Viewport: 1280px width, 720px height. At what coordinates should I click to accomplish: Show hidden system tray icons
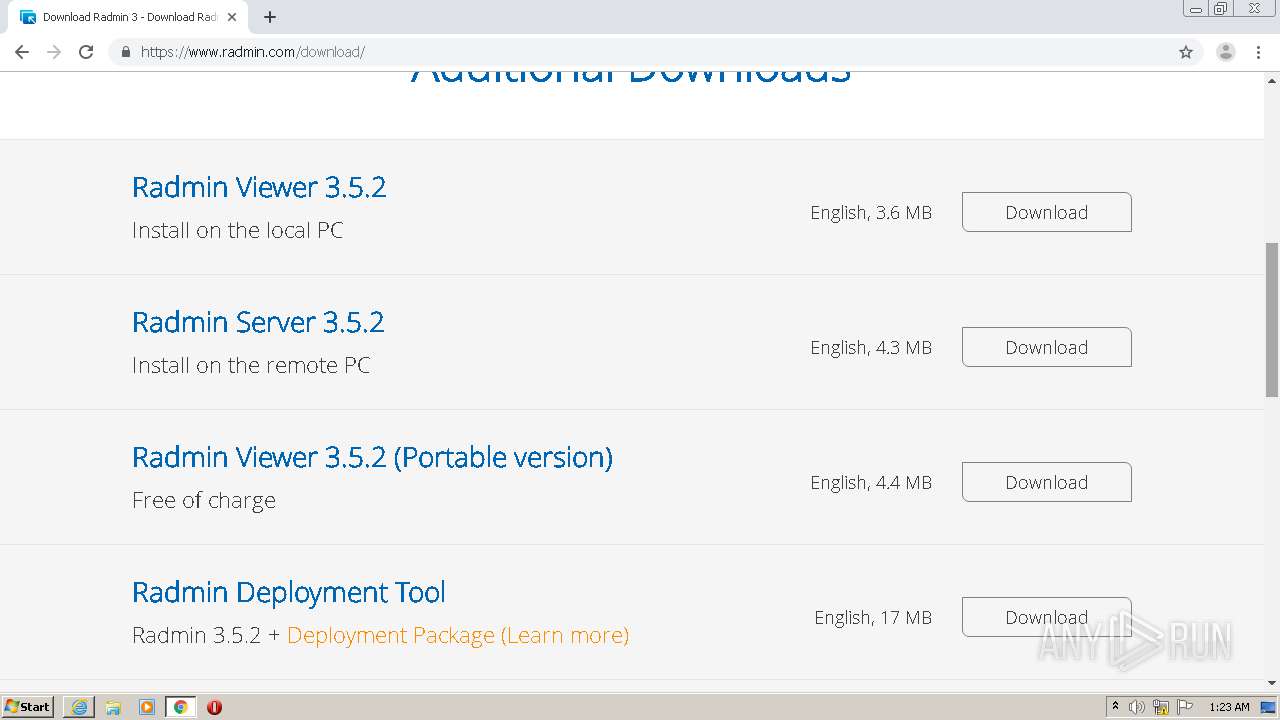tap(1115, 707)
